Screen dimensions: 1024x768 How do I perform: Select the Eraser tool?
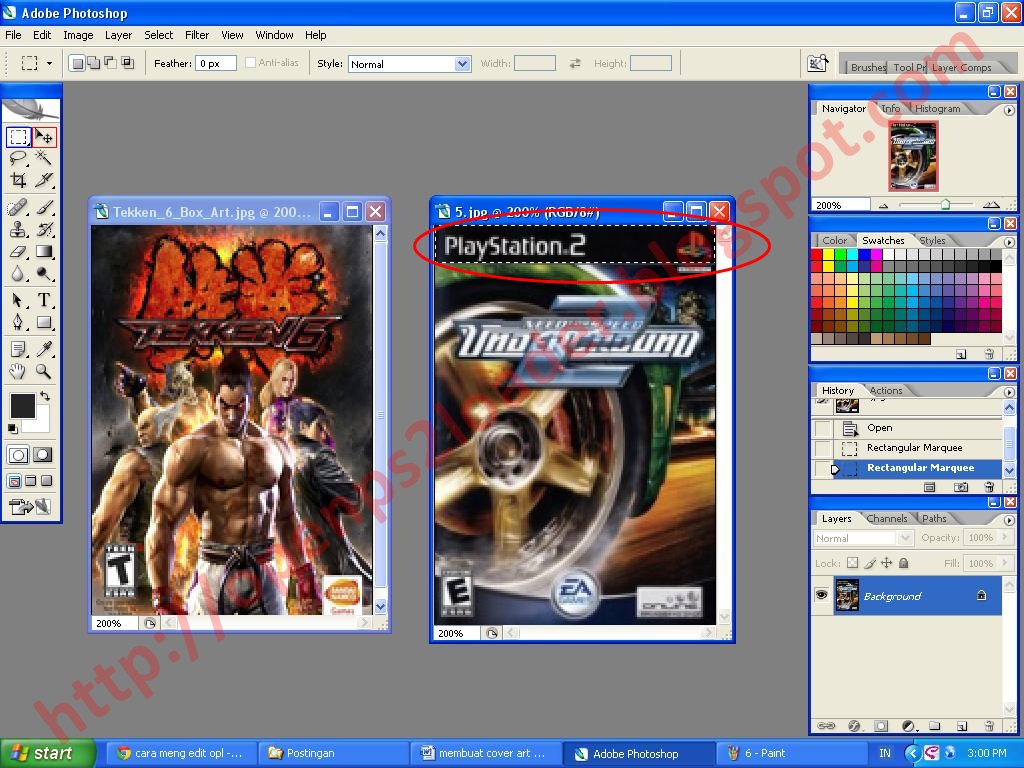(18, 251)
